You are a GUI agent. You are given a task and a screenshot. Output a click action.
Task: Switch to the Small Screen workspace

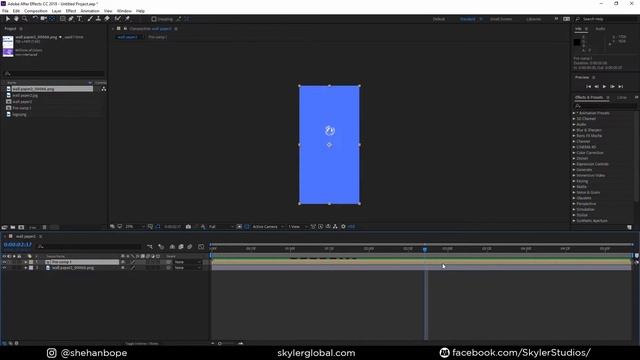(501, 19)
